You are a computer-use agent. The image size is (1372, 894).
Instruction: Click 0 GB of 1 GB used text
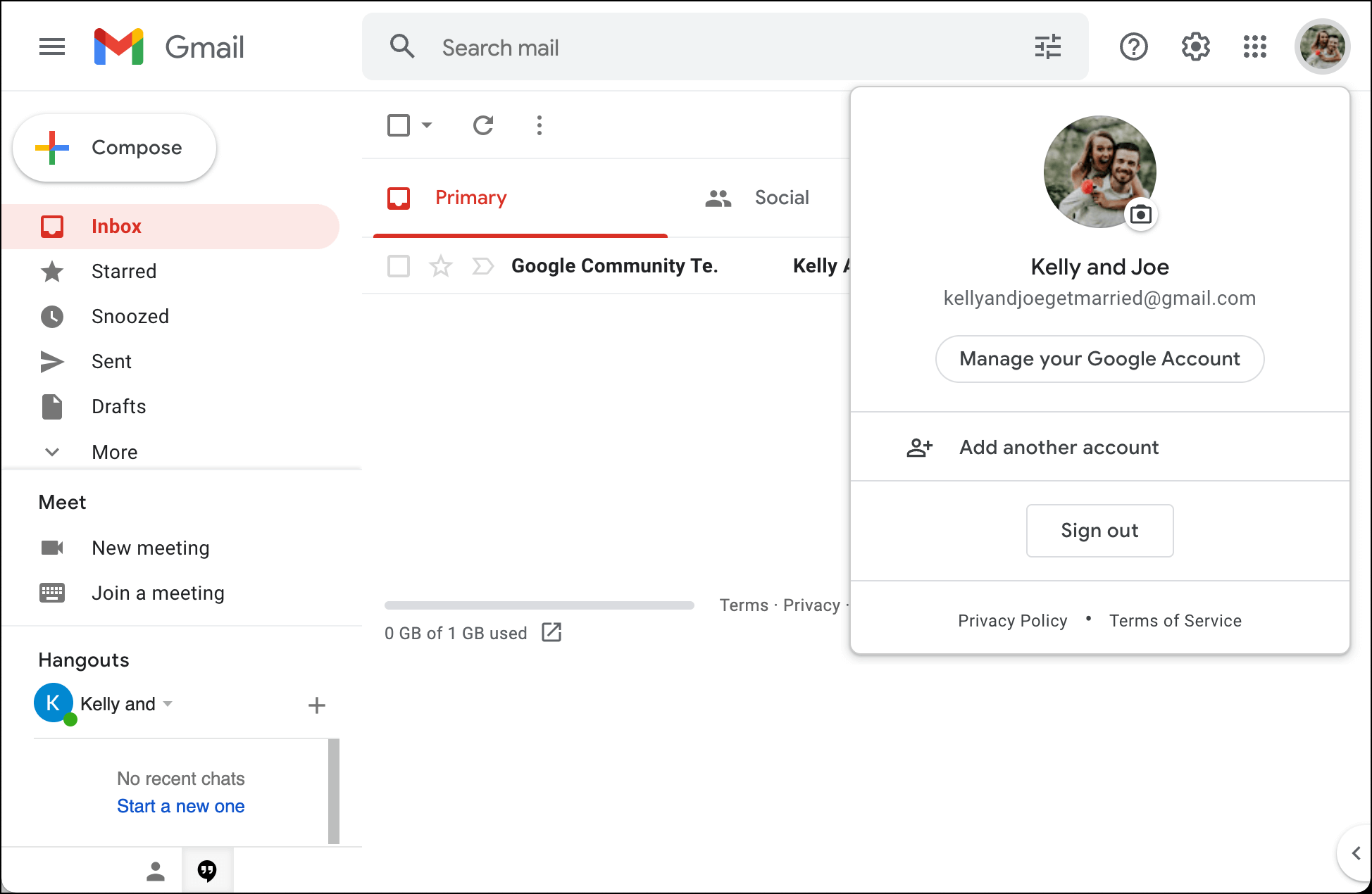click(x=456, y=633)
